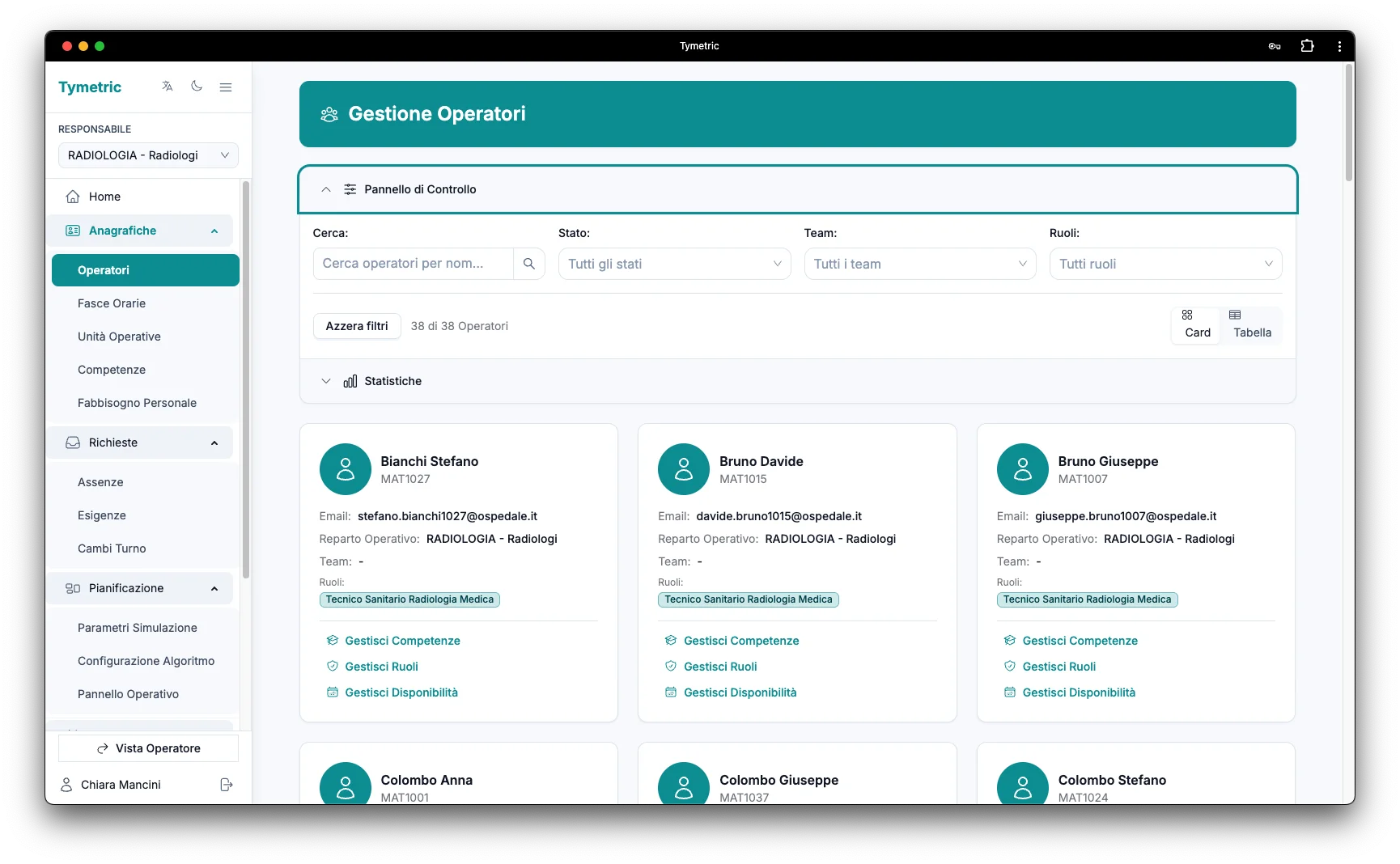Collapse the Pianificazione section

pos(214,588)
